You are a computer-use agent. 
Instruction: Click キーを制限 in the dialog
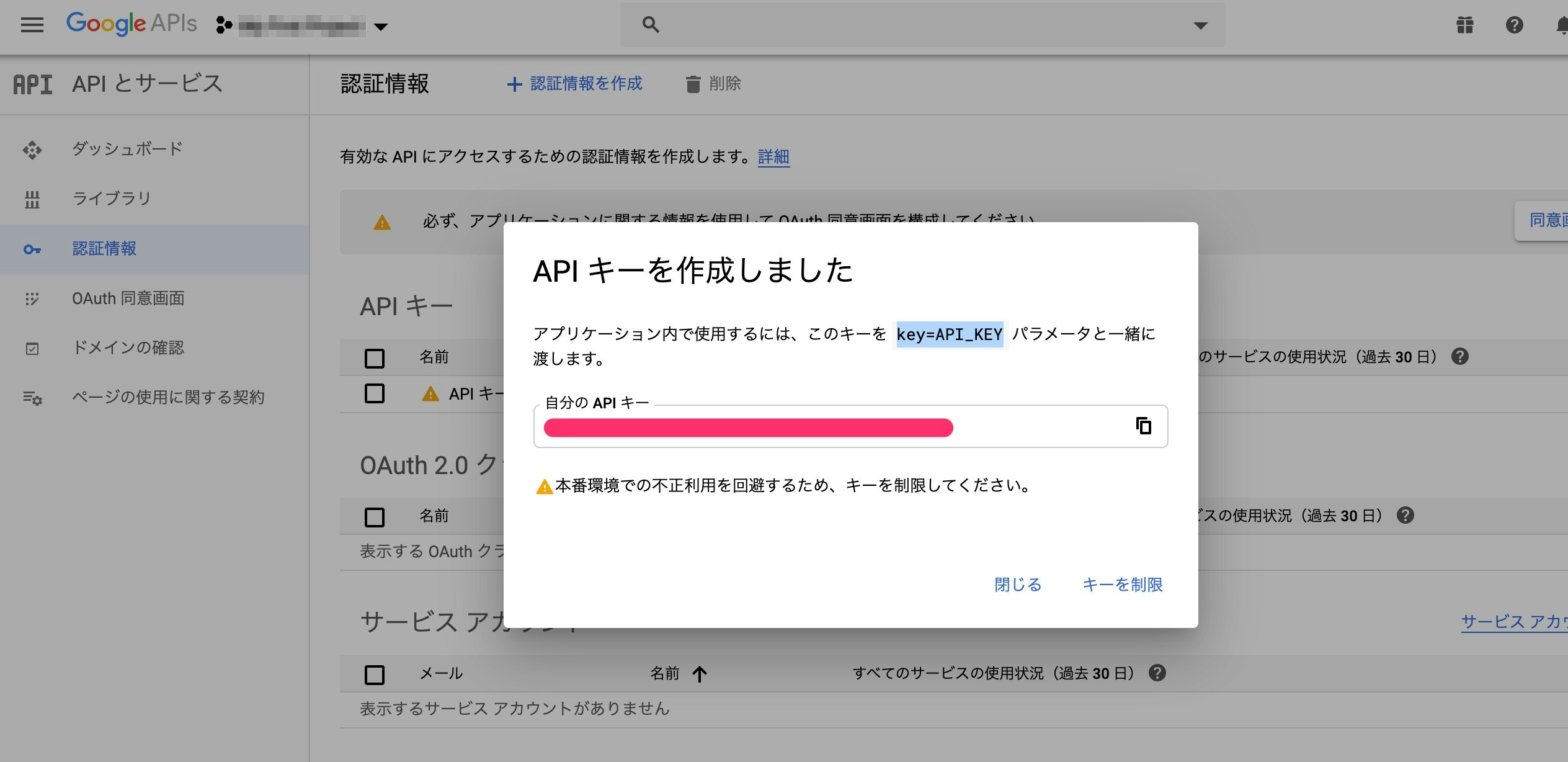click(x=1123, y=585)
